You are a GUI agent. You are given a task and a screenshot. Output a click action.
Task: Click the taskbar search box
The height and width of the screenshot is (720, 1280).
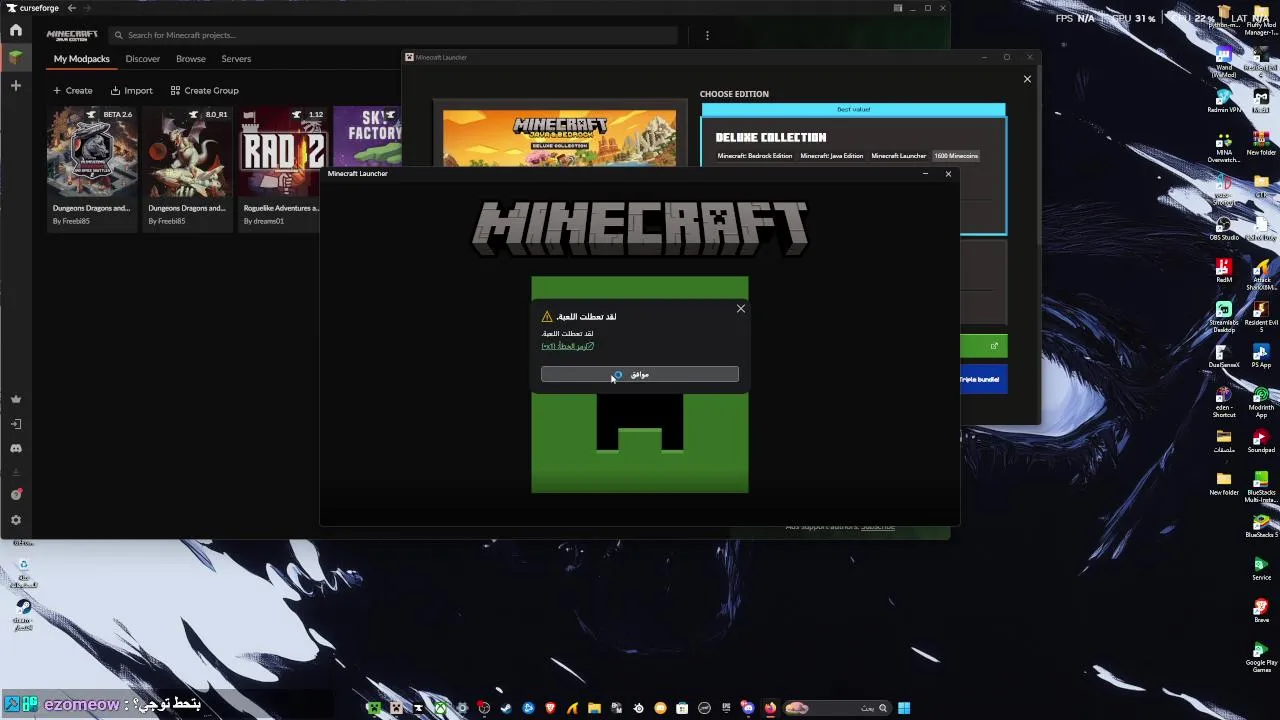click(836, 708)
